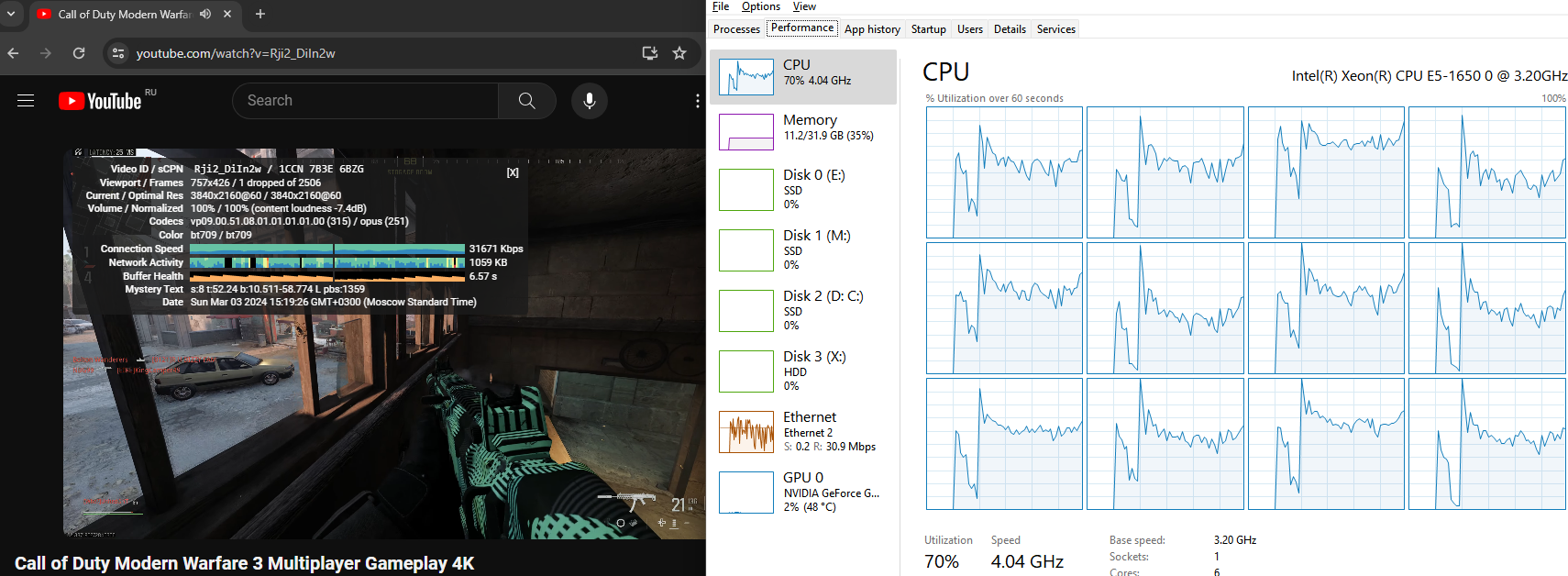Open YouTube's three-dot settings menu
This screenshot has height=576, width=1568.
pyautogui.click(x=698, y=101)
